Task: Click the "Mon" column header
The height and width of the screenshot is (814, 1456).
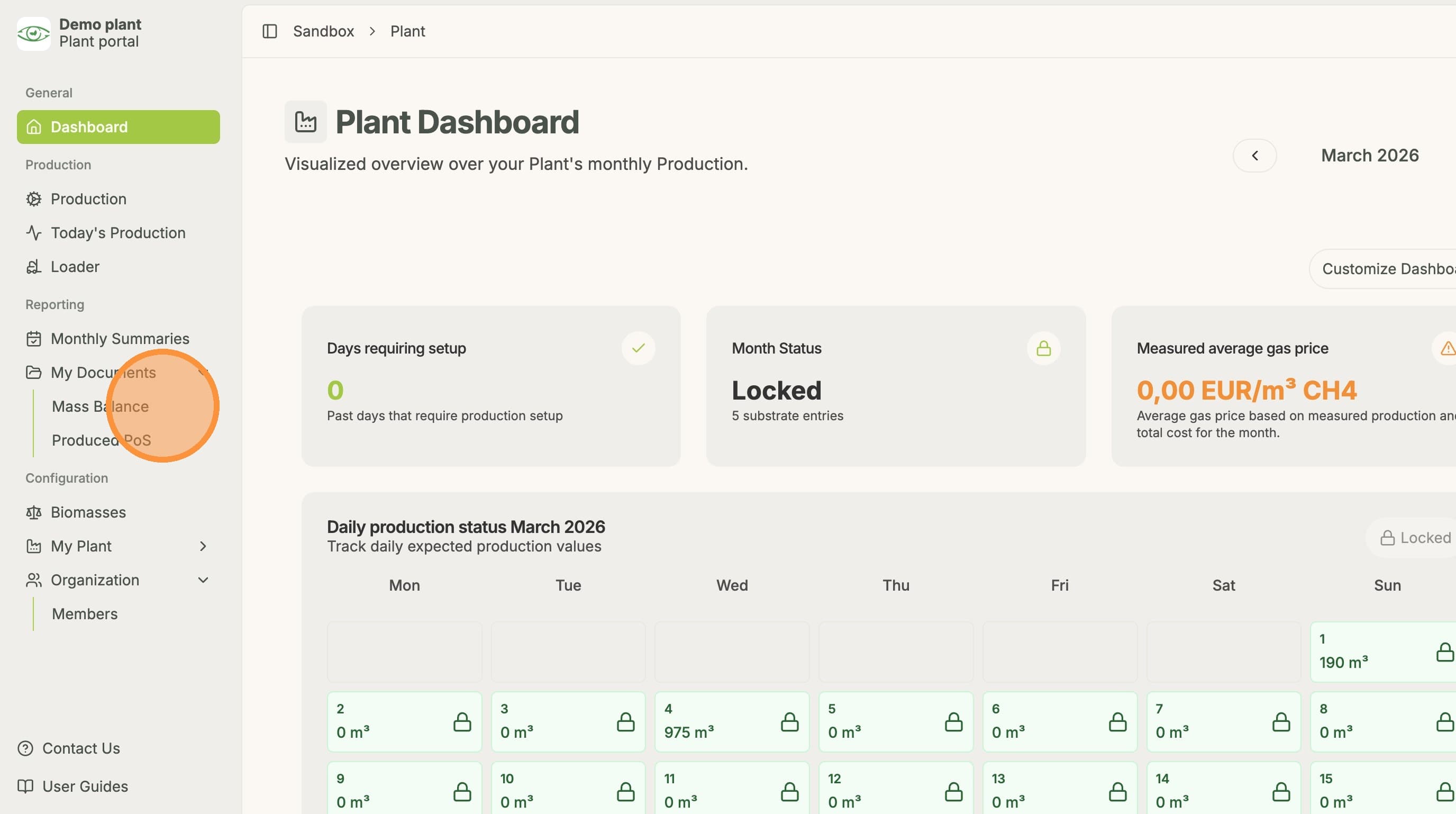Action: (x=404, y=585)
